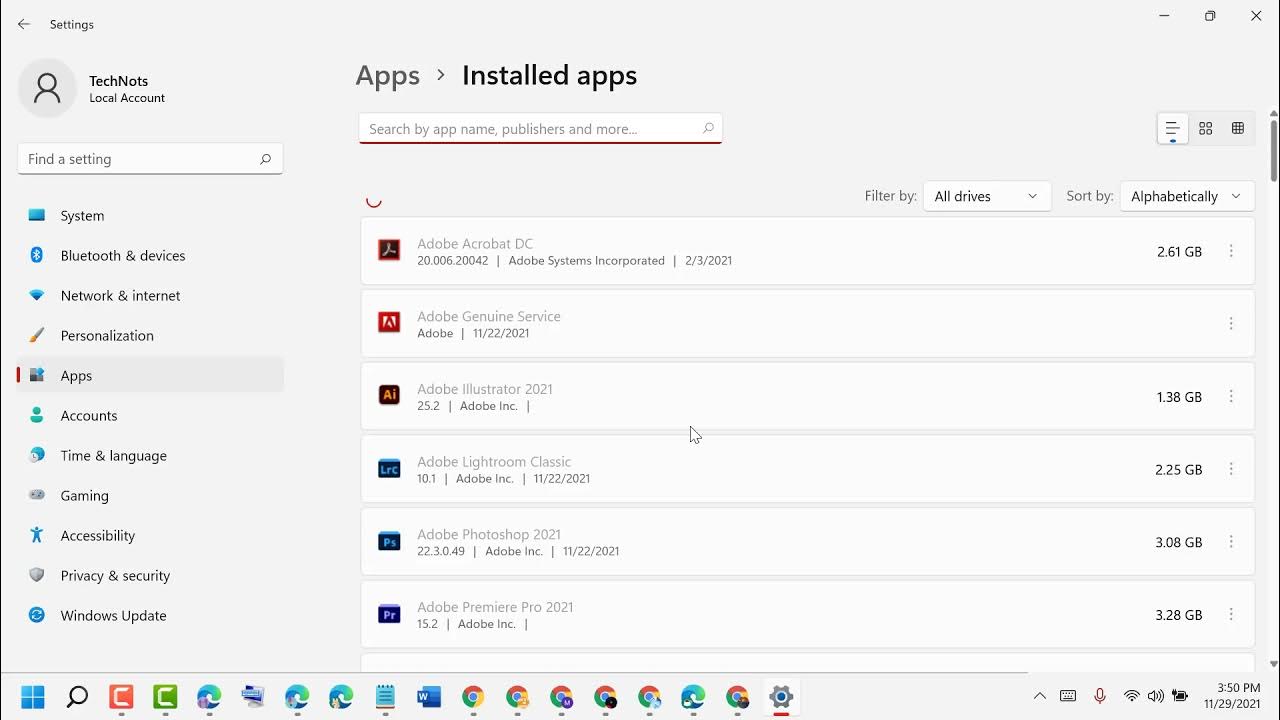Open three-dot options for Adobe Photoshop 2021
This screenshot has height=720, width=1280.
tap(1231, 542)
